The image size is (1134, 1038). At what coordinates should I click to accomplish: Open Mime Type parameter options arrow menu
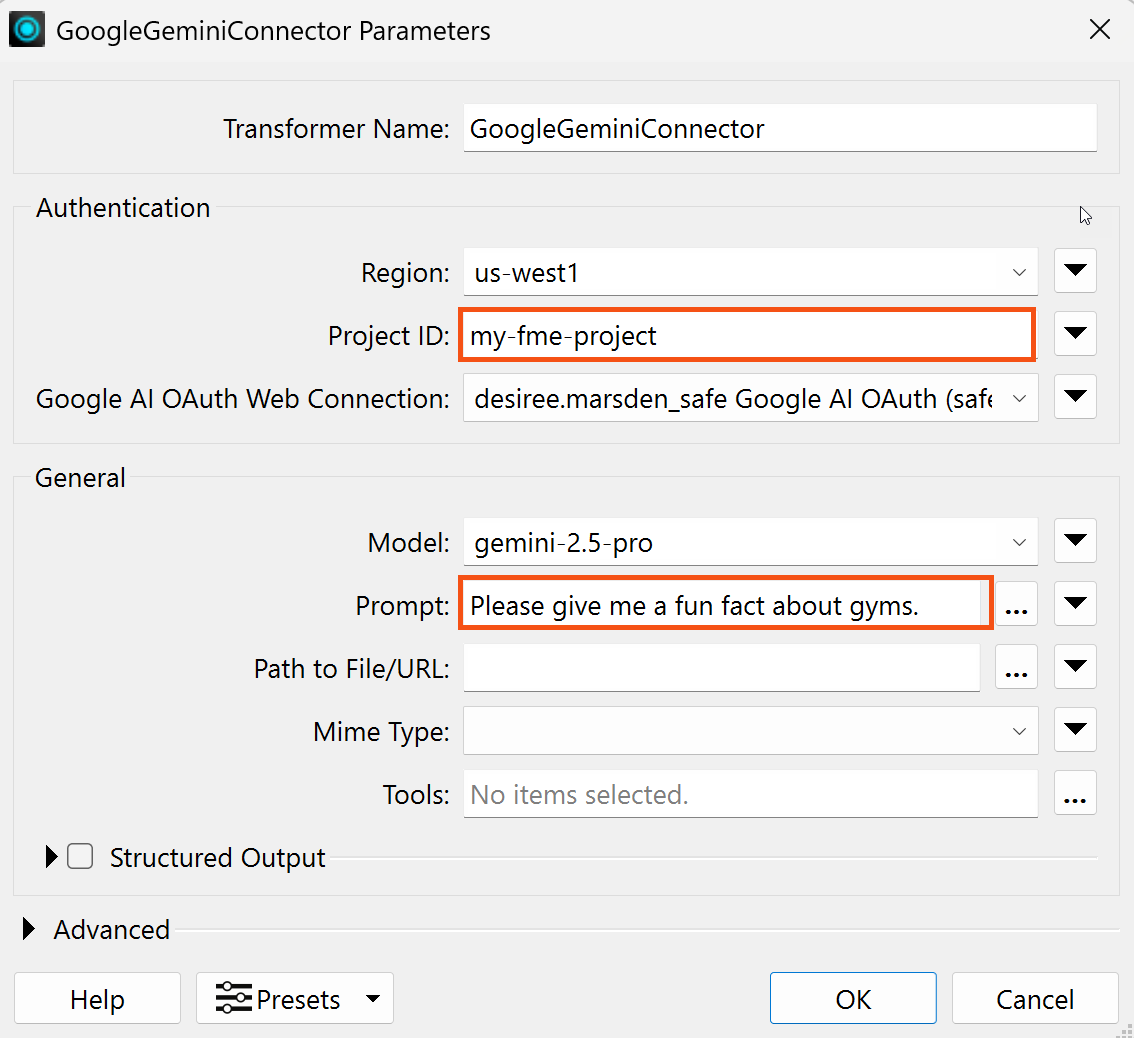point(1075,729)
